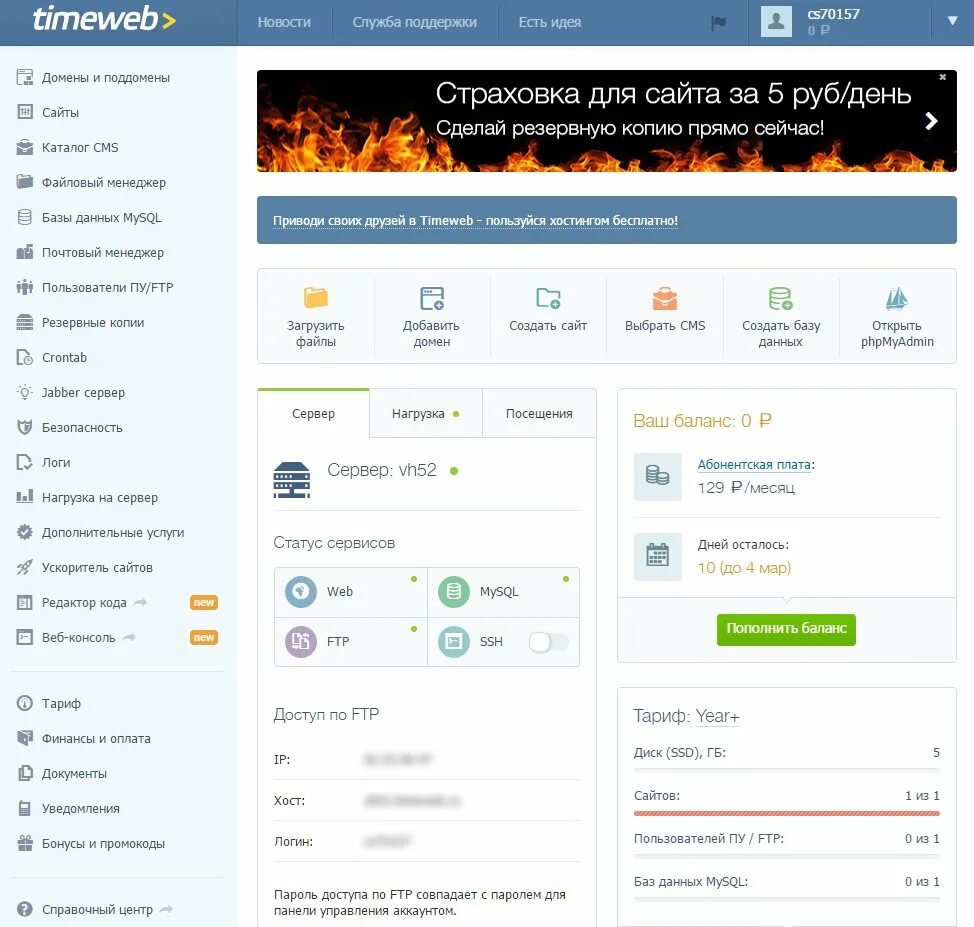Open Каталог CMS briefcase icon
The height and width of the screenshot is (927, 974).
click(x=25, y=147)
